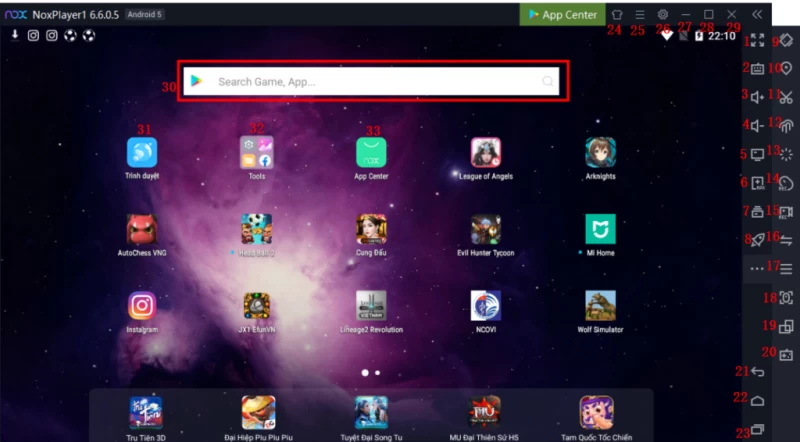Click the 22:10 clock
The height and width of the screenshot is (442, 800).
(721, 36)
